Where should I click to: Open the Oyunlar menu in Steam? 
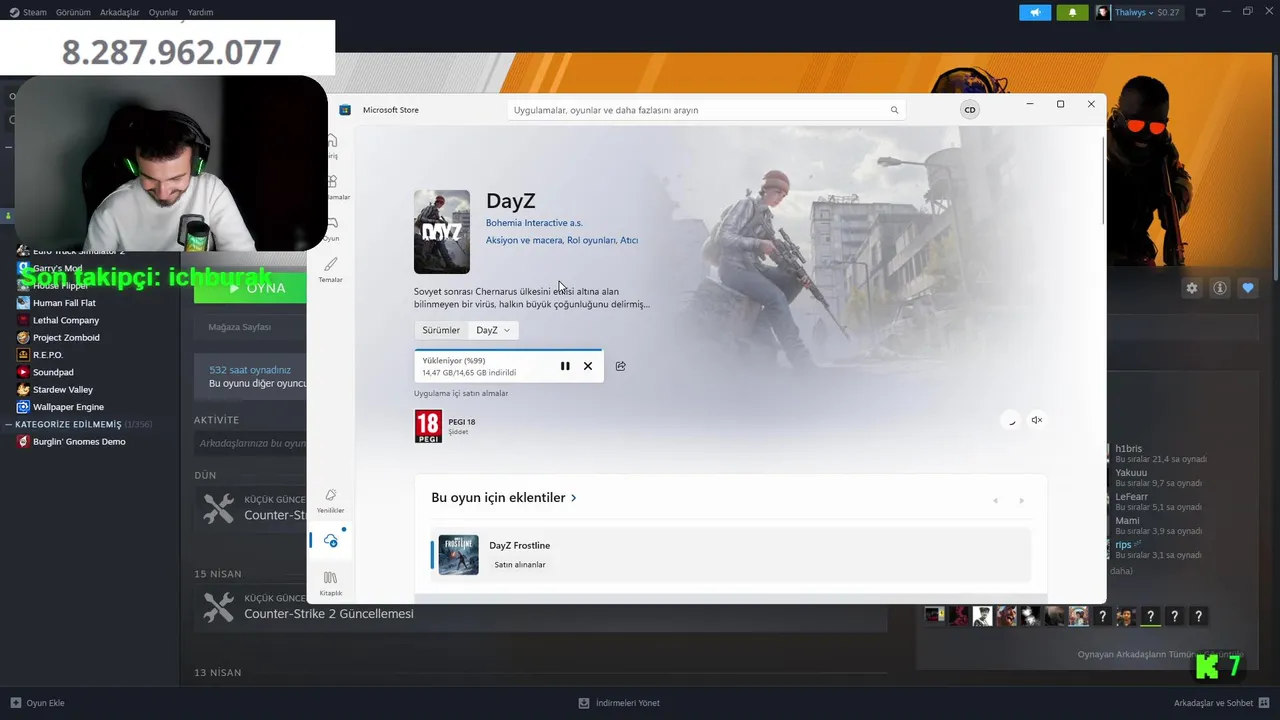pyautogui.click(x=163, y=12)
